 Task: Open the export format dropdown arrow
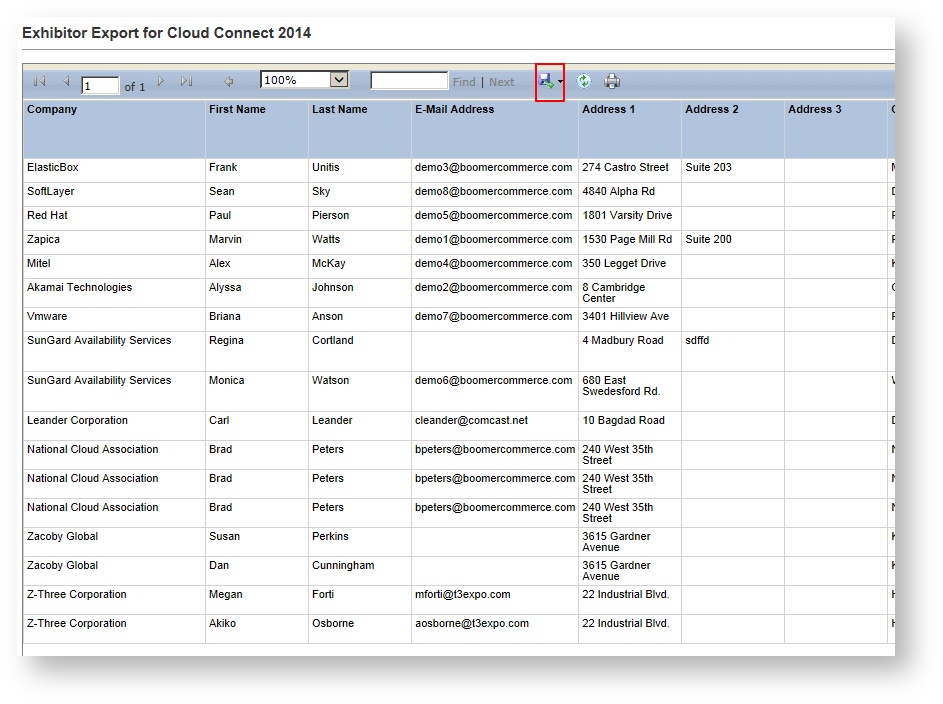click(x=560, y=81)
